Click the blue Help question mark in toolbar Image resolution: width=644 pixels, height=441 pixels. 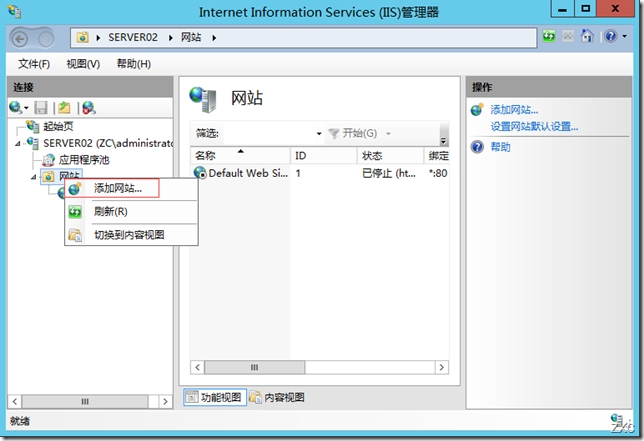[611, 37]
